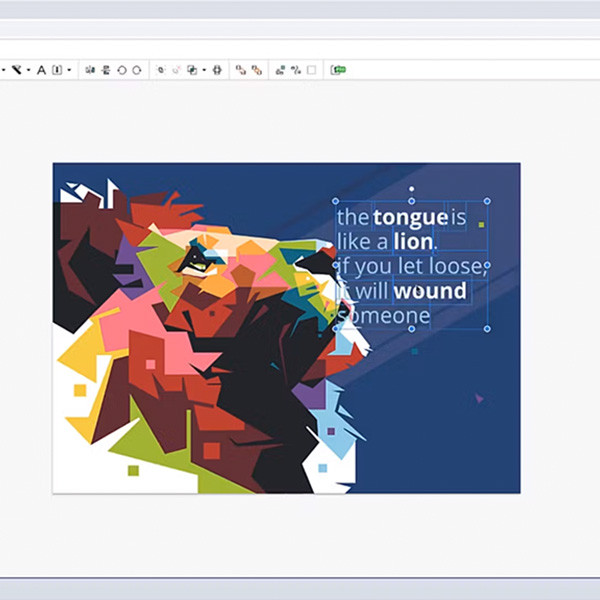Select the knife-shaped cutting tool in toolbar
600x600 pixels.
[x=16, y=70]
